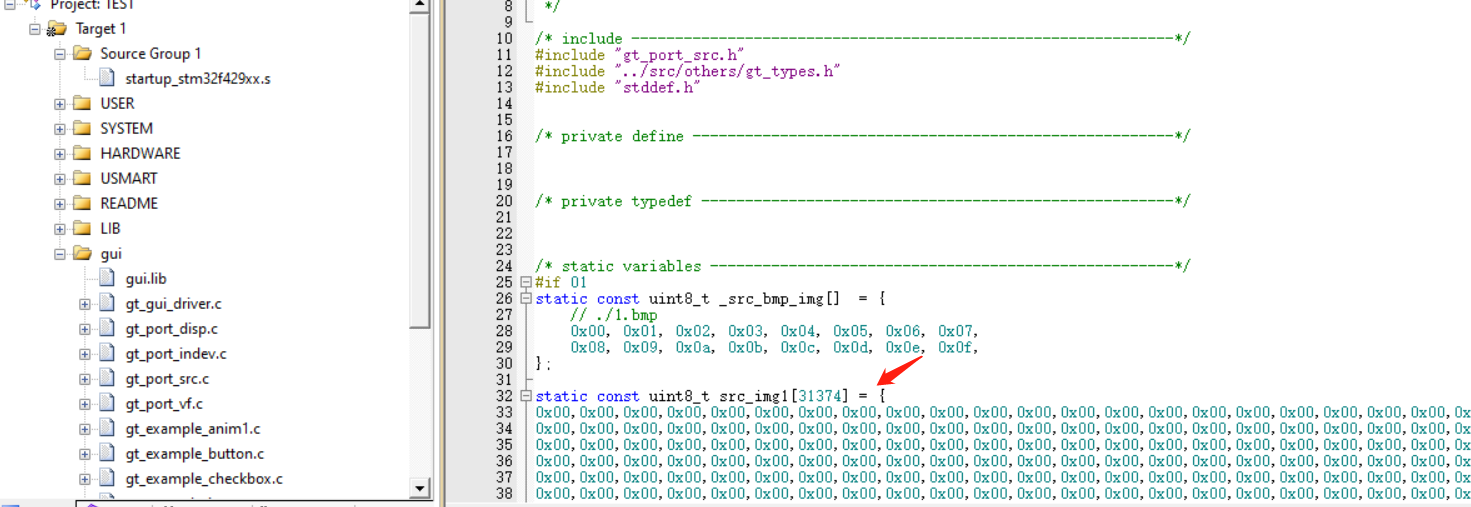Click the HARDWARE folder icon

[x=82, y=154]
